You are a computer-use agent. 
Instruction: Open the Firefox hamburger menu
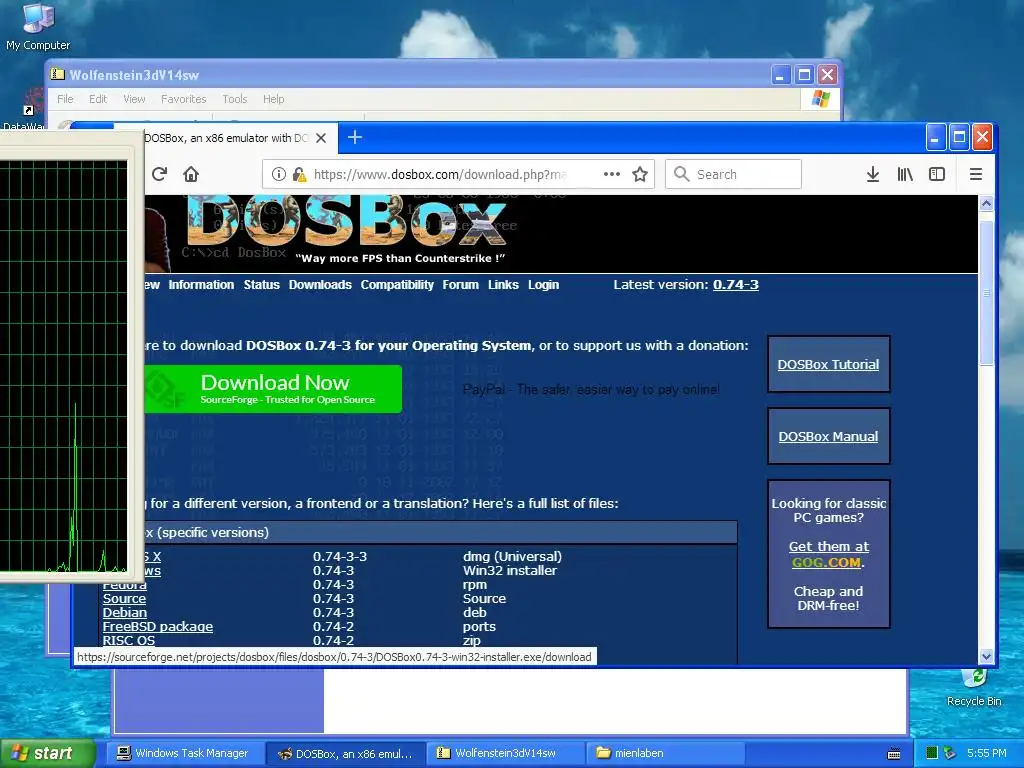click(x=976, y=174)
